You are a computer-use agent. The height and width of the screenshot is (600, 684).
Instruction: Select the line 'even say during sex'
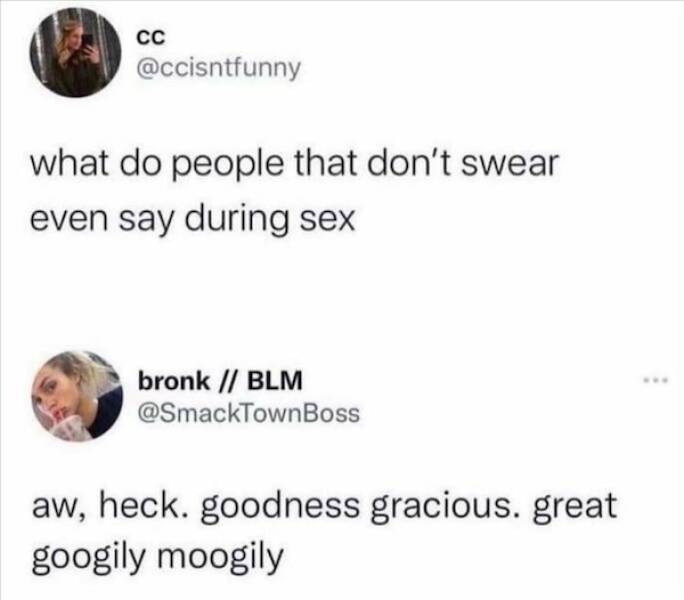pyautogui.click(x=192, y=220)
